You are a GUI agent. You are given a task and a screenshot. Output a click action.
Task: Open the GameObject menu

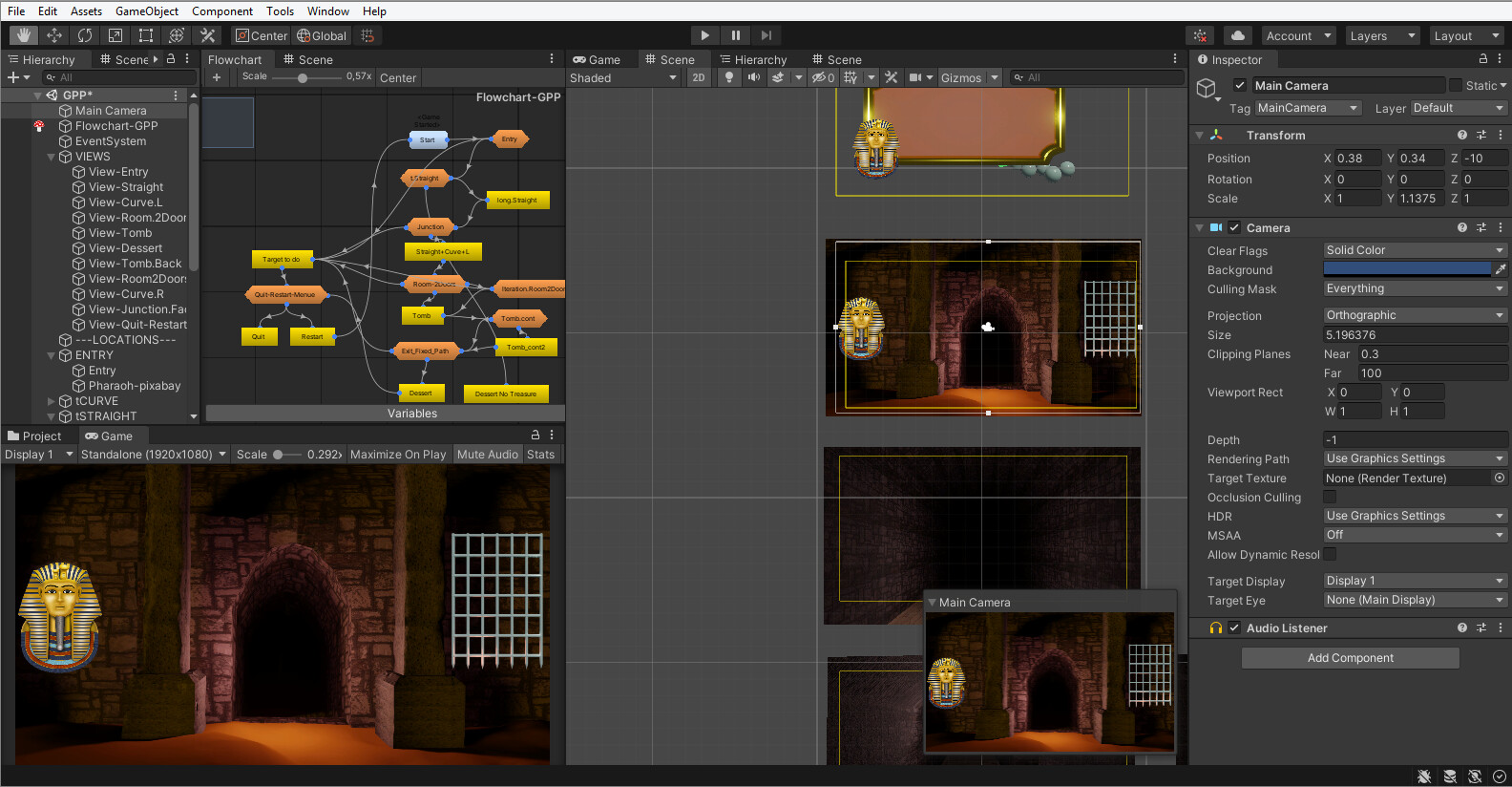pyautogui.click(x=146, y=11)
